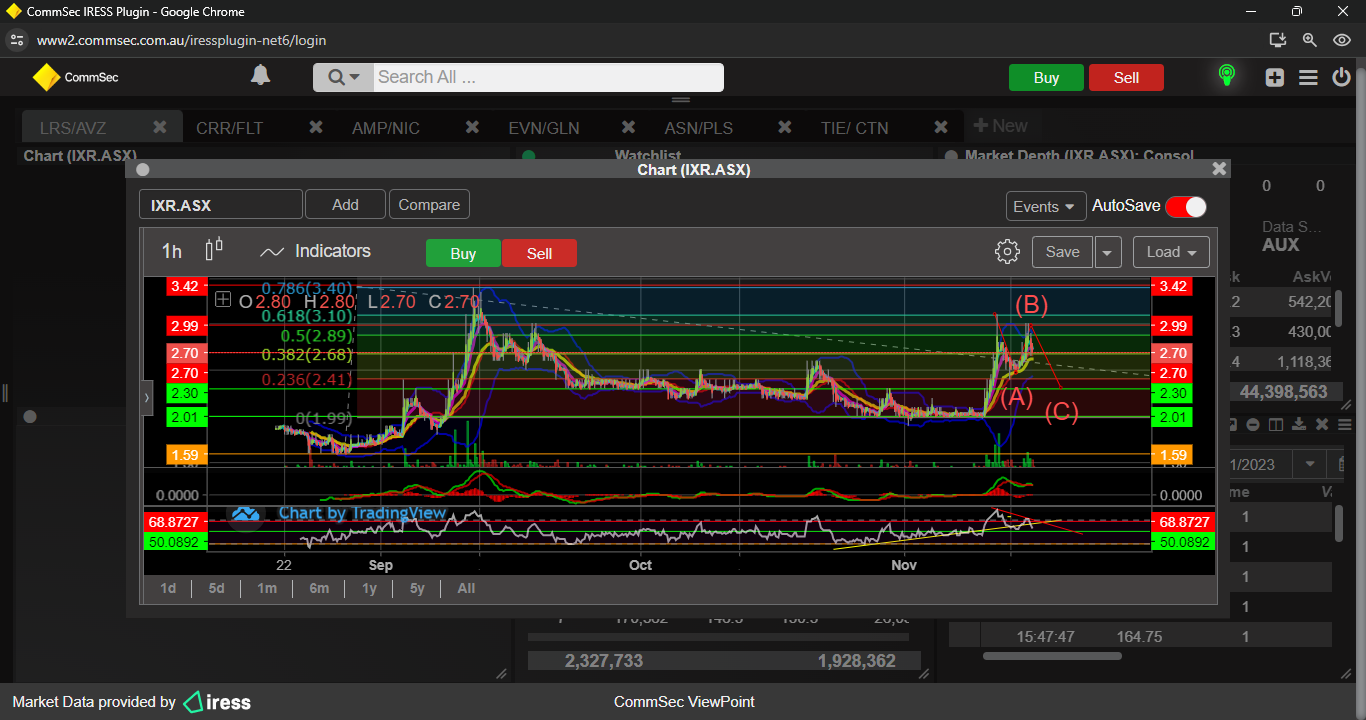Image resolution: width=1366 pixels, height=720 pixels.
Task: Close the EVN/GLN tab
Action: [629, 127]
